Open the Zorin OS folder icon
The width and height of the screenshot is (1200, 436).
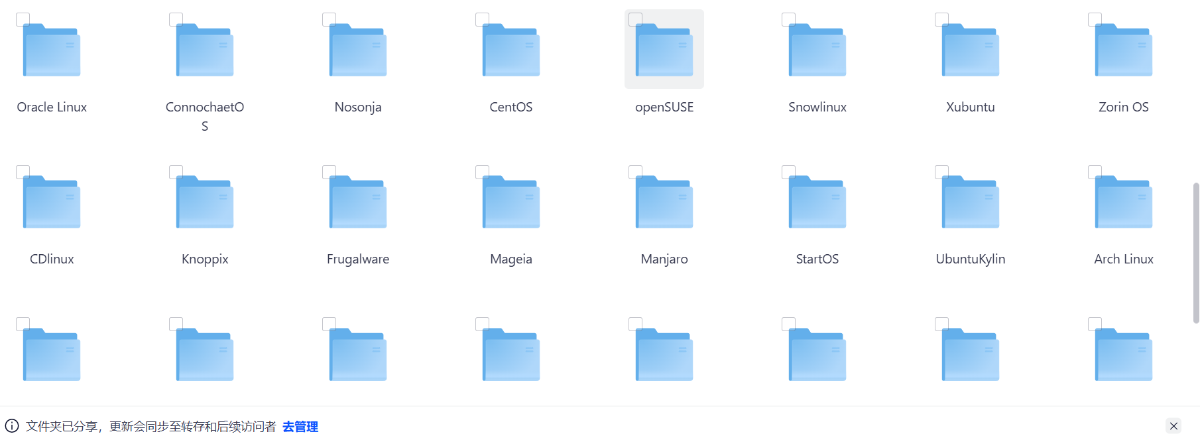pyautogui.click(x=1123, y=50)
